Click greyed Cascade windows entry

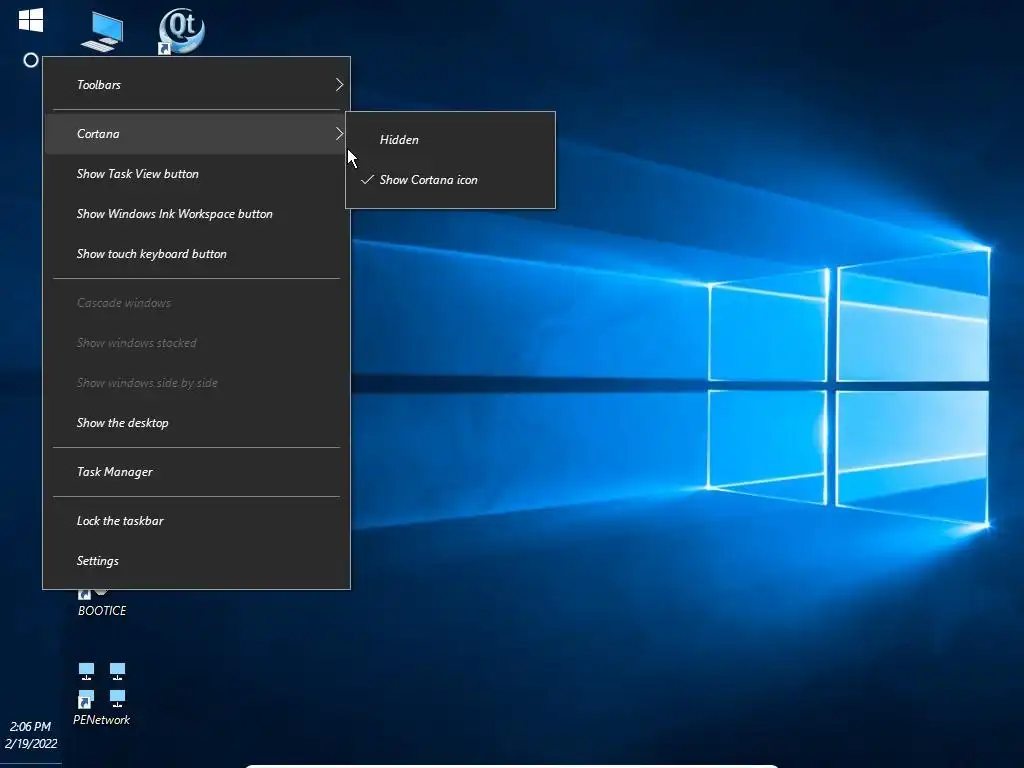[x=196, y=302]
